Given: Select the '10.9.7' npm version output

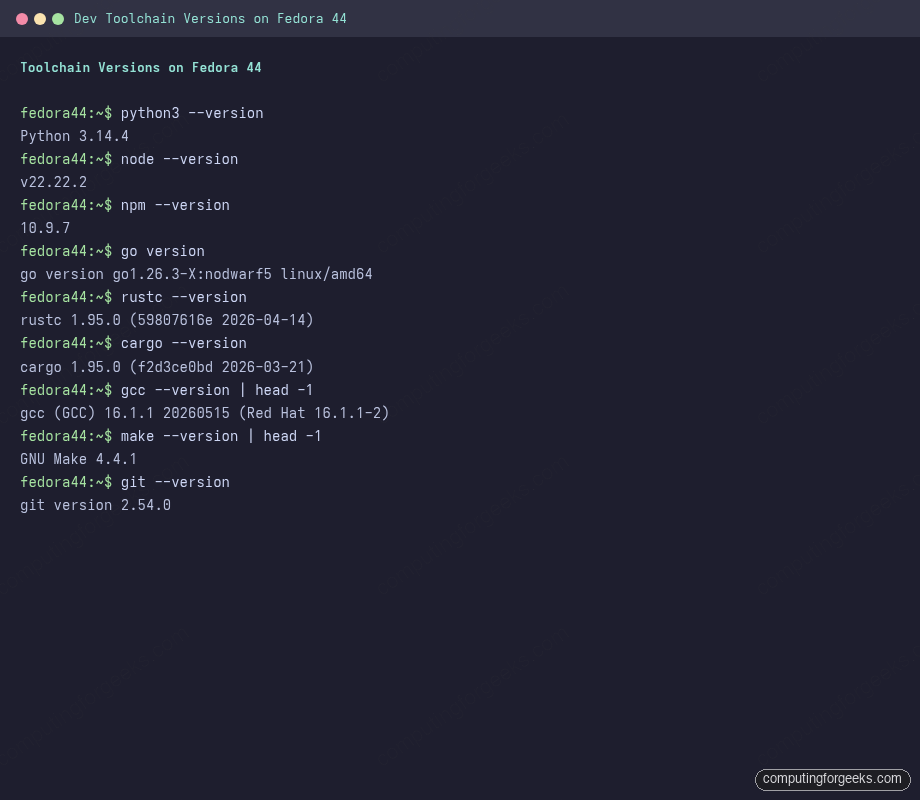Looking at the screenshot, I should 45,228.
